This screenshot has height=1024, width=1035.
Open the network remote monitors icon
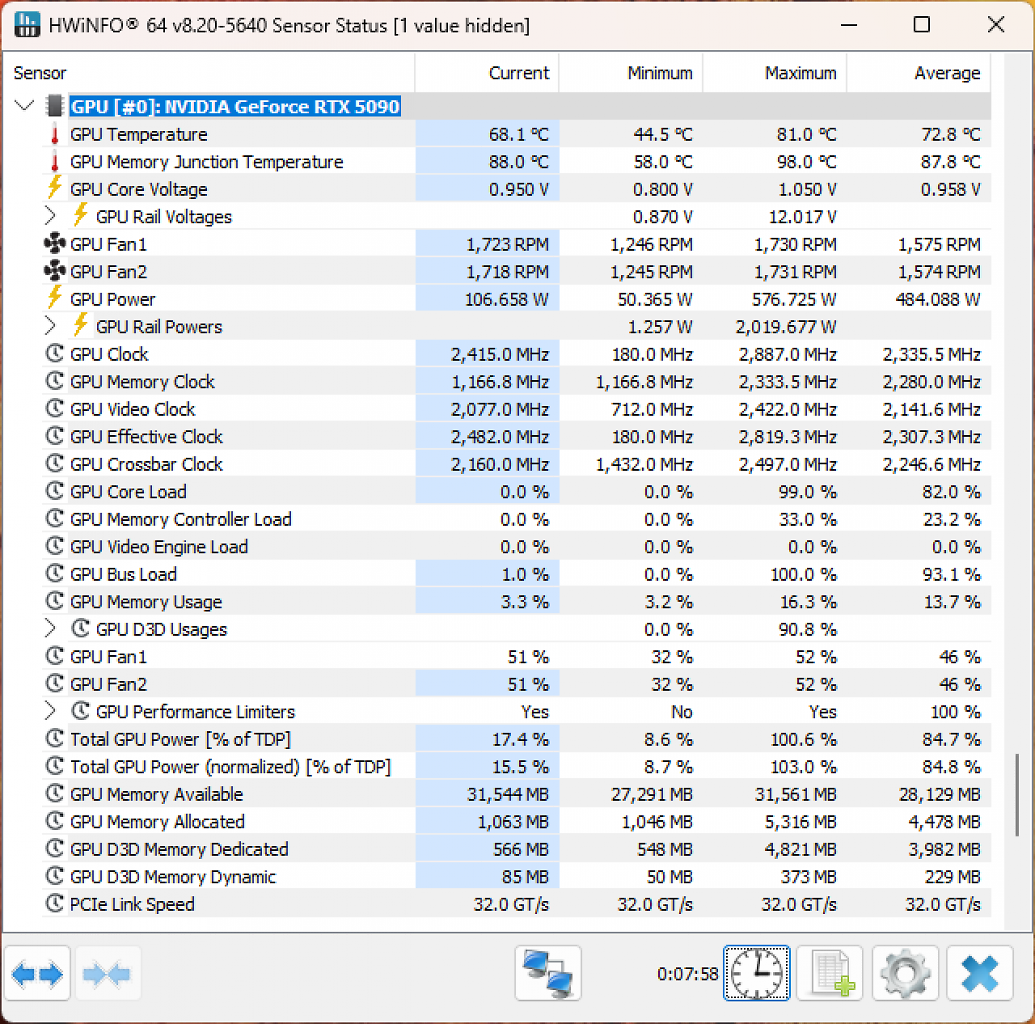coord(548,974)
